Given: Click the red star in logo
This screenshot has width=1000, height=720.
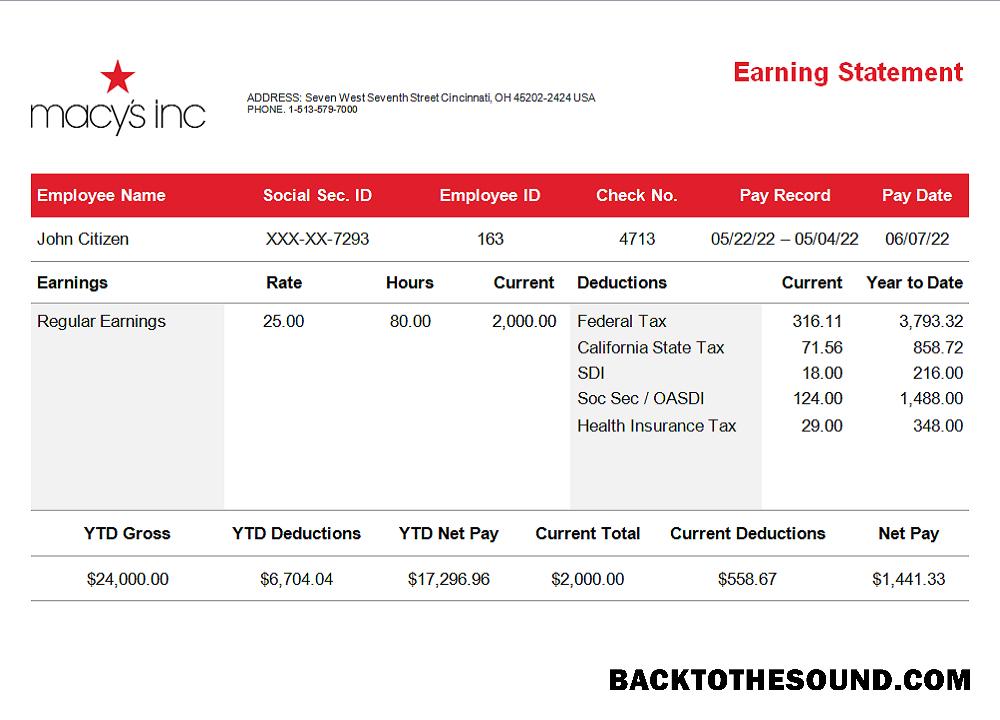Looking at the screenshot, I should click(118, 77).
